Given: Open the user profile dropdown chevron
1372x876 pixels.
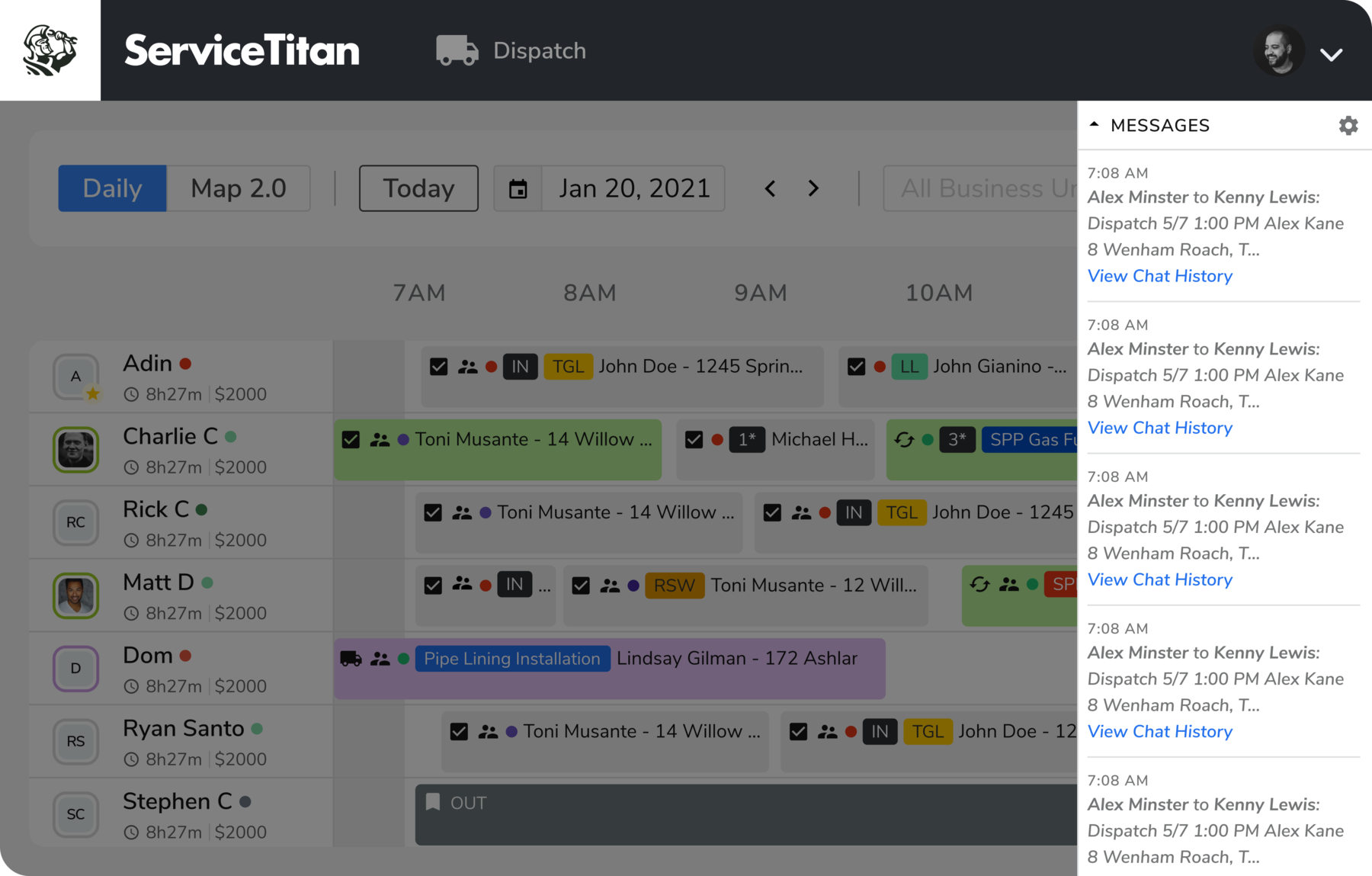Looking at the screenshot, I should point(1332,54).
